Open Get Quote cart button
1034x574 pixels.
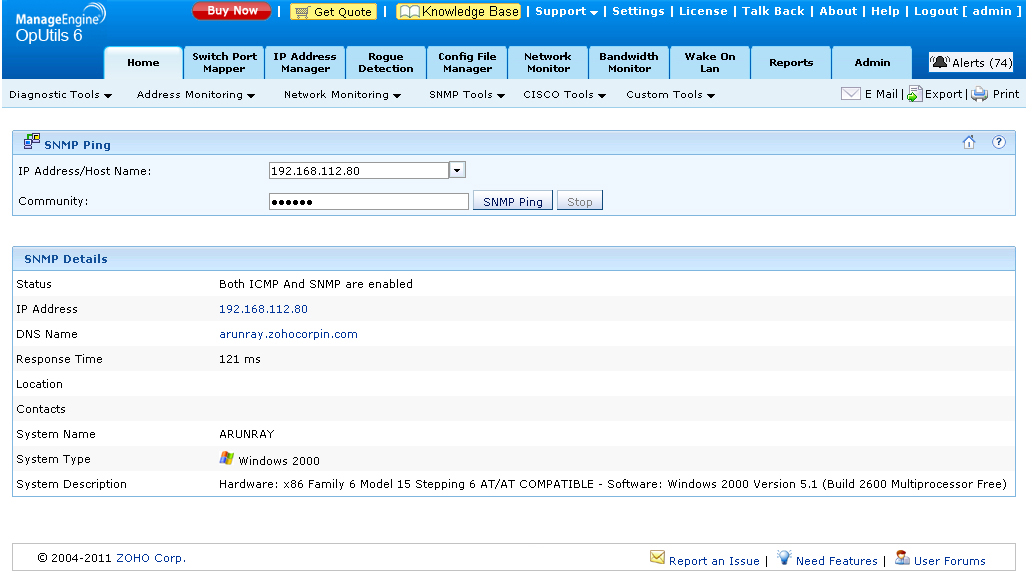pos(334,12)
